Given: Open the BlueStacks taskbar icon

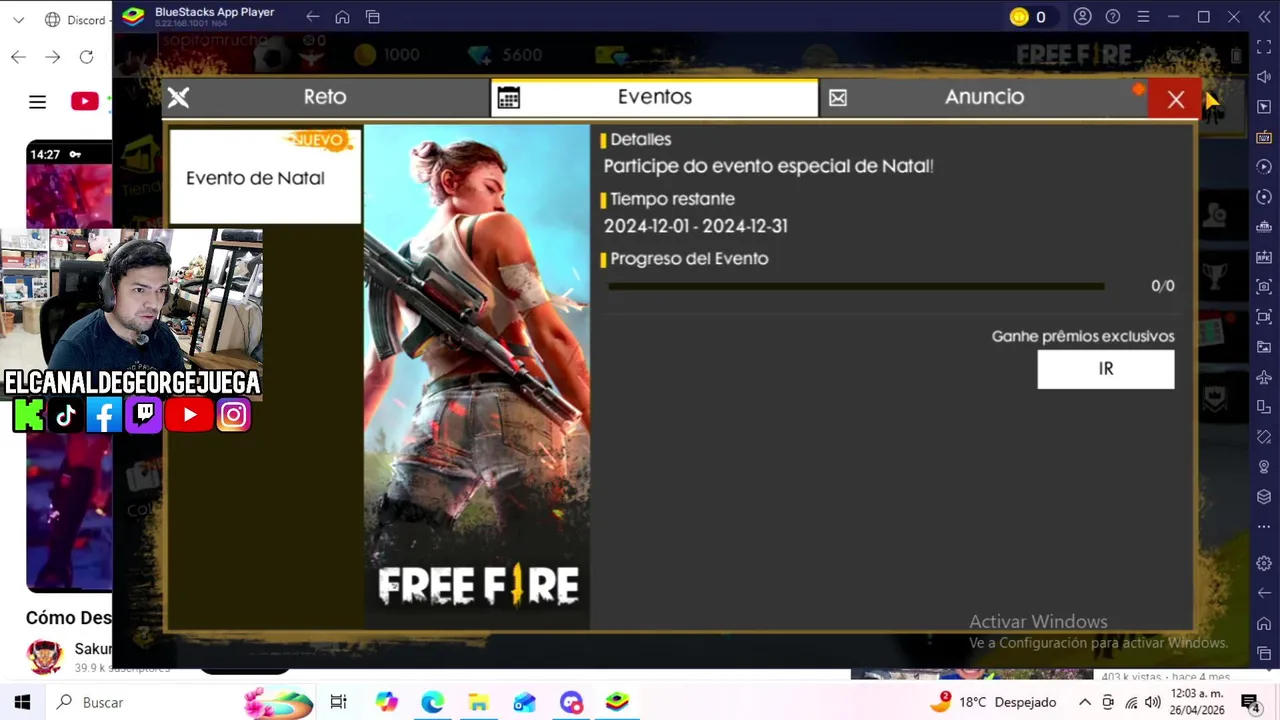Looking at the screenshot, I should [x=617, y=702].
